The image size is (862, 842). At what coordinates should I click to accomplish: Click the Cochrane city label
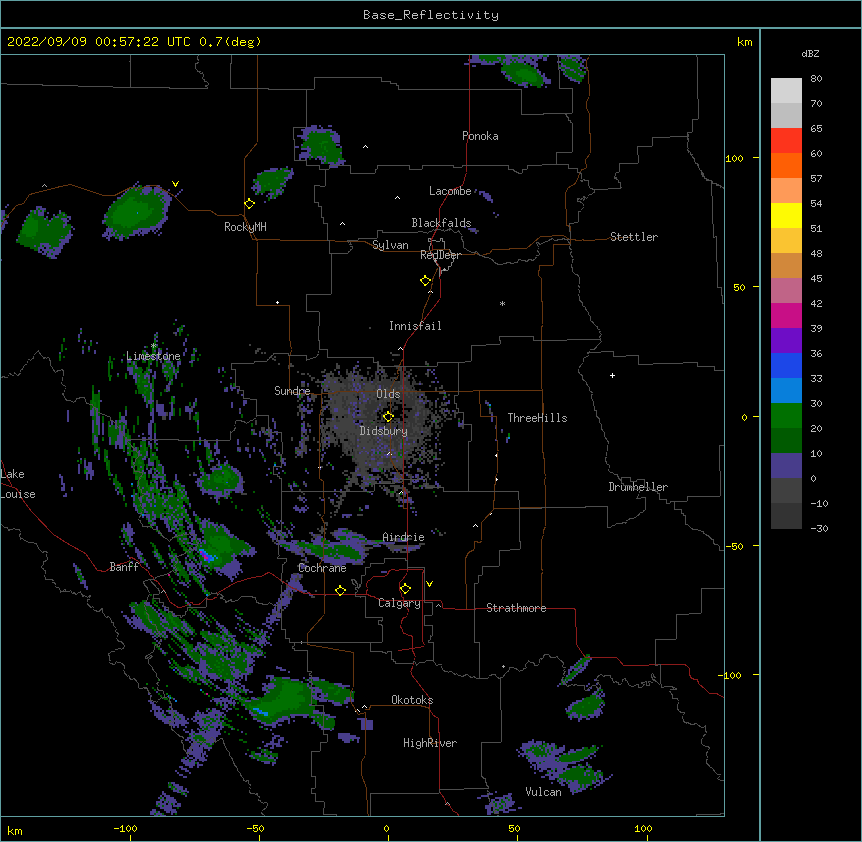point(322,568)
